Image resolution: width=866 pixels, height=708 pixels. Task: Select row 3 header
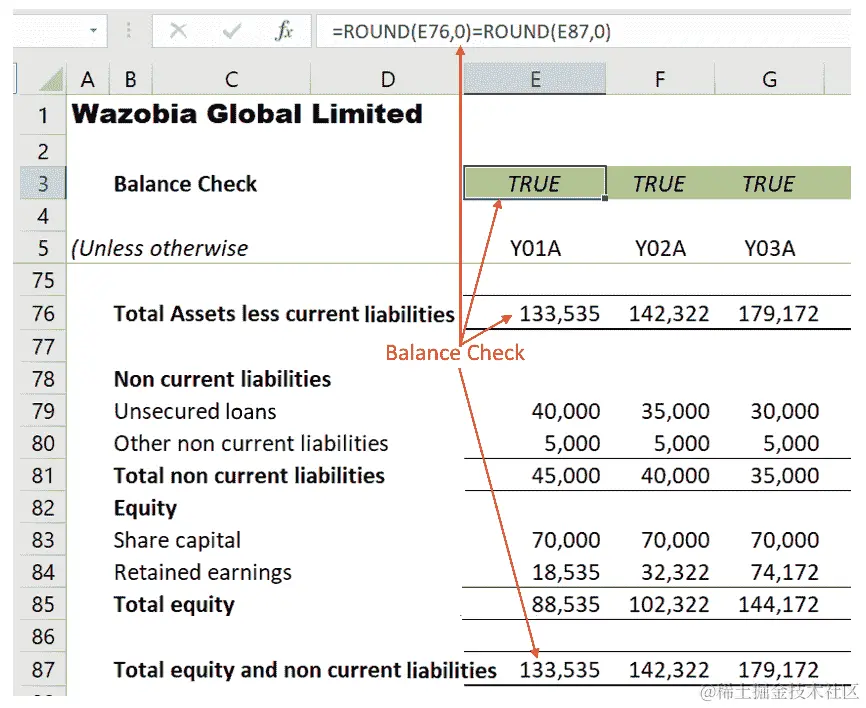43,183
